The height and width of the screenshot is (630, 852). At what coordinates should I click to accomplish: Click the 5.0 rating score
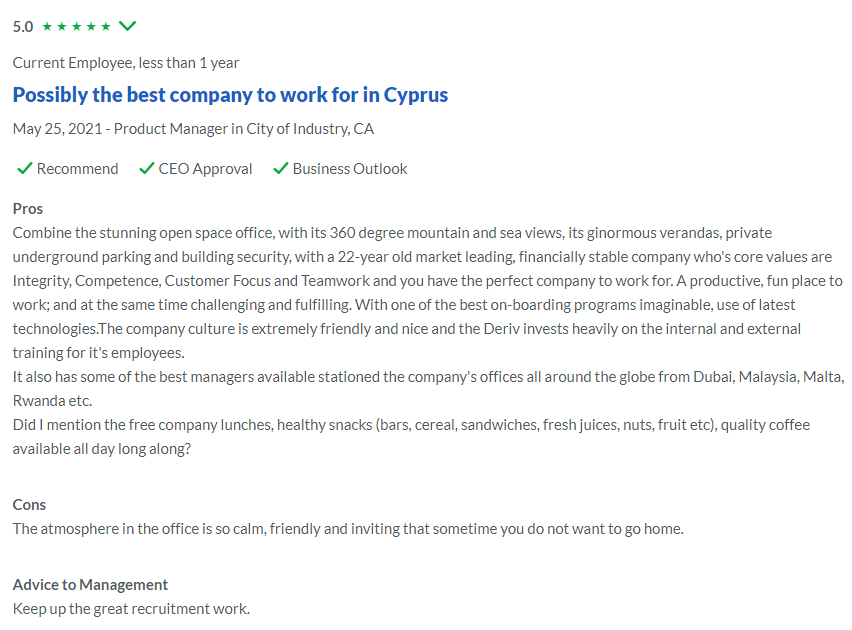click(x=23, y=27)
